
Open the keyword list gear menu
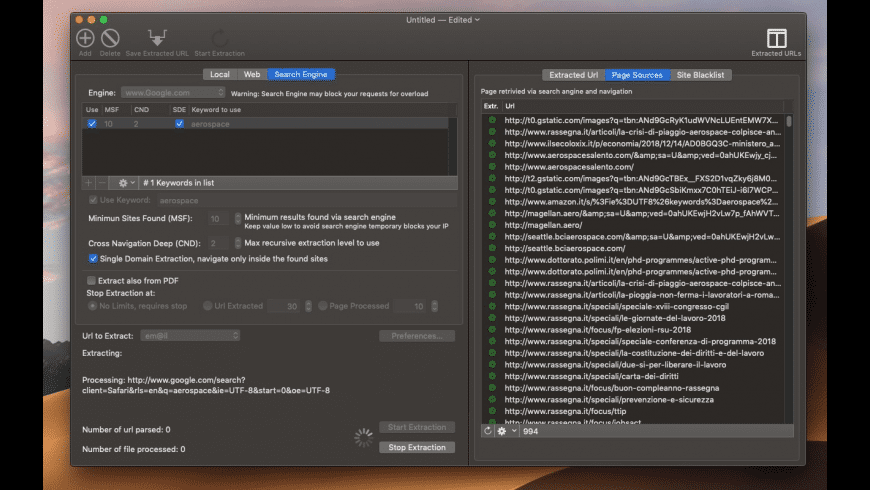pyautogui.click(x=126, y=183)
